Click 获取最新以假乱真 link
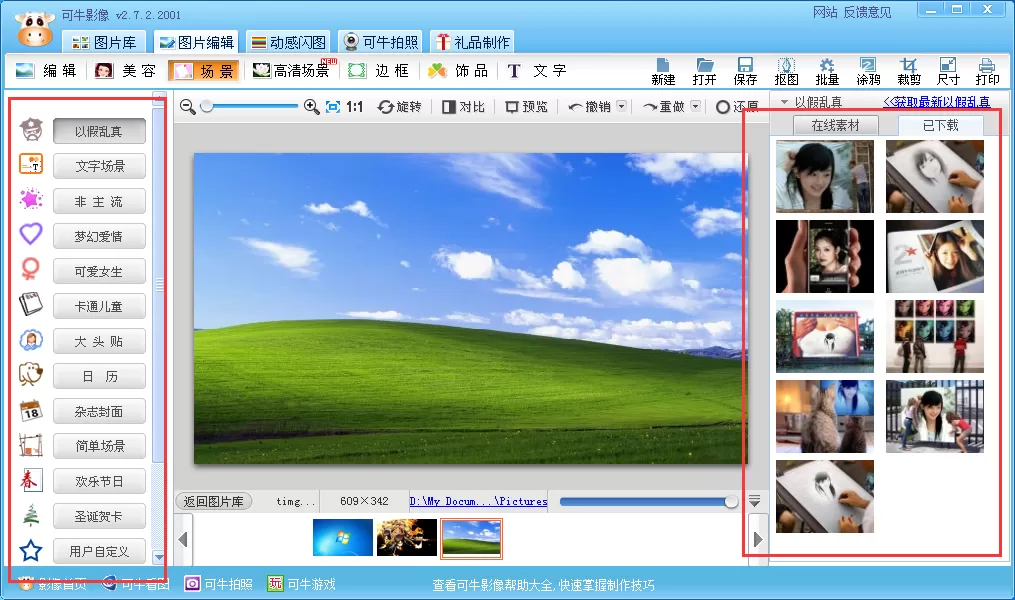 (x=937, y=102)
